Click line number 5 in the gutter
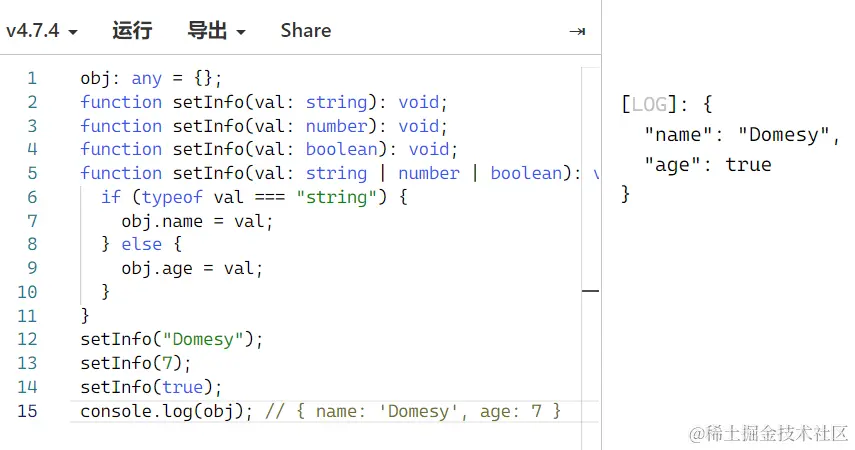The image size is (855, 450). 32,173
